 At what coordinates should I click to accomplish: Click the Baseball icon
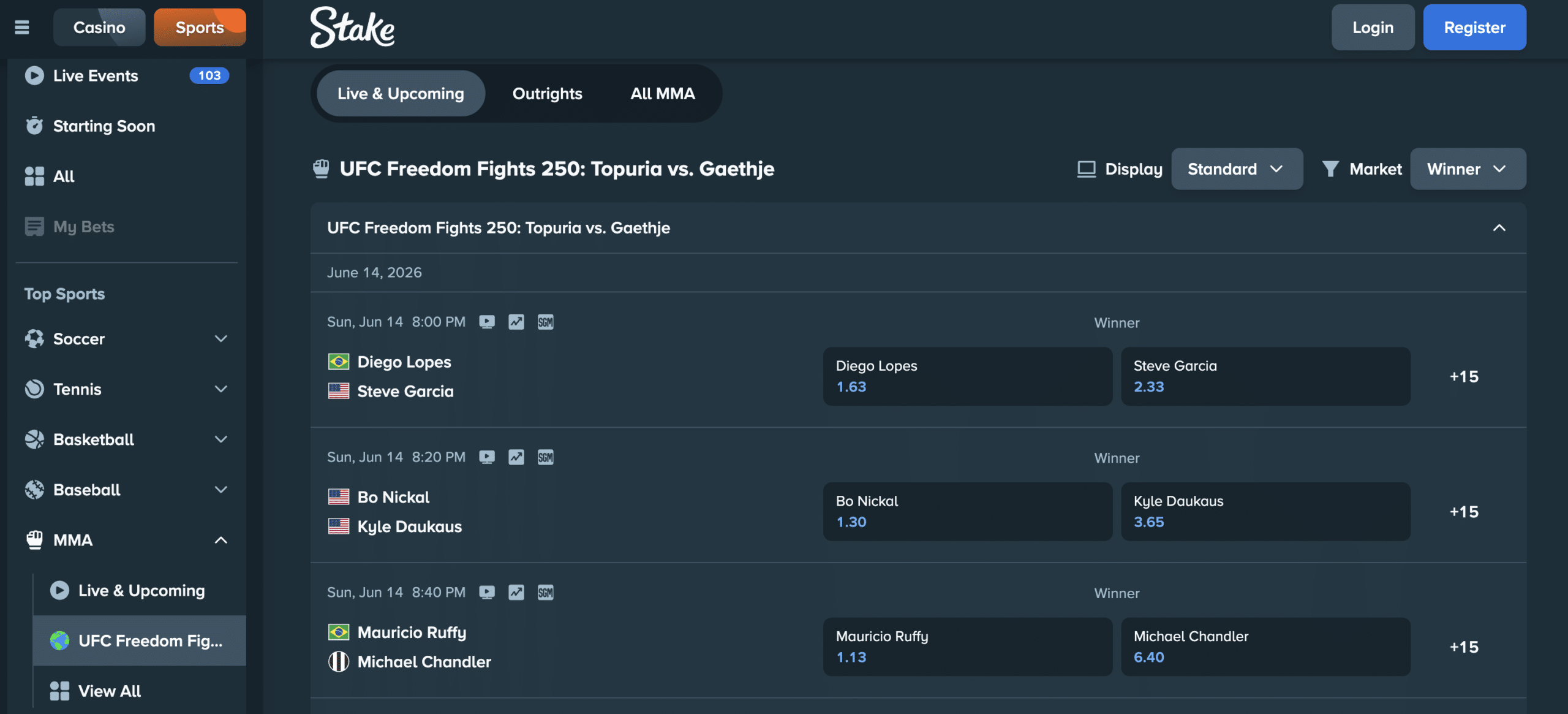[34, 489]
